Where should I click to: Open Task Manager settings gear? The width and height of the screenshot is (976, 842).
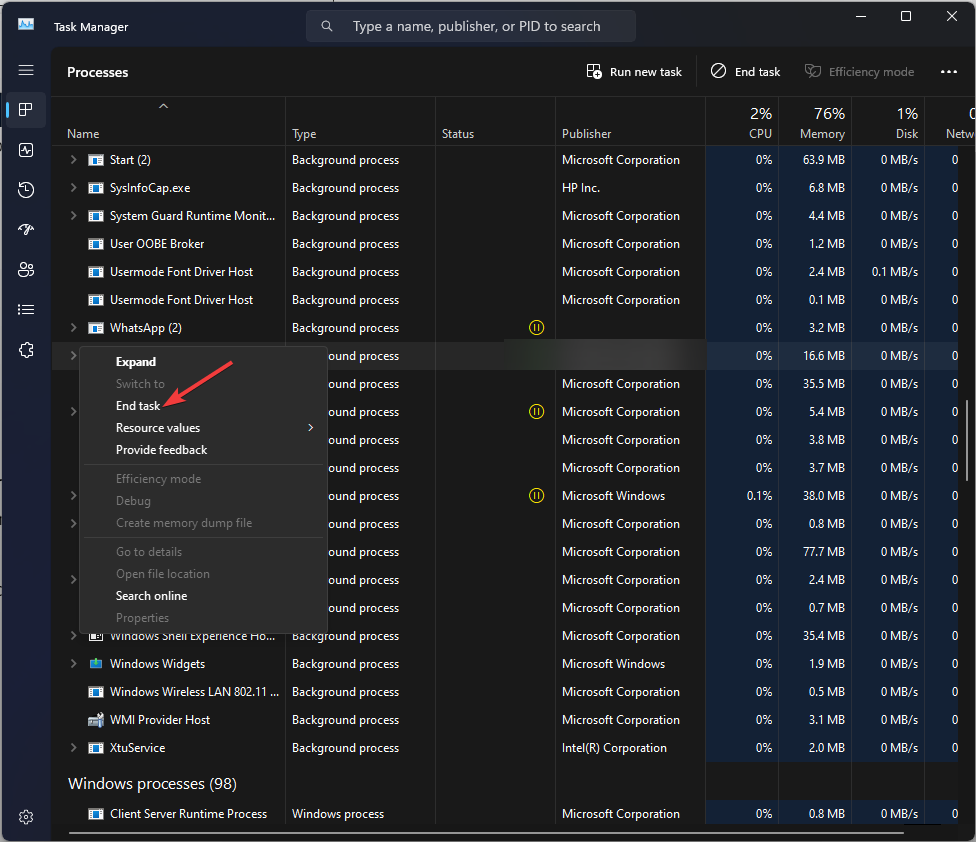pyautogui.click(x=26, y=817)
